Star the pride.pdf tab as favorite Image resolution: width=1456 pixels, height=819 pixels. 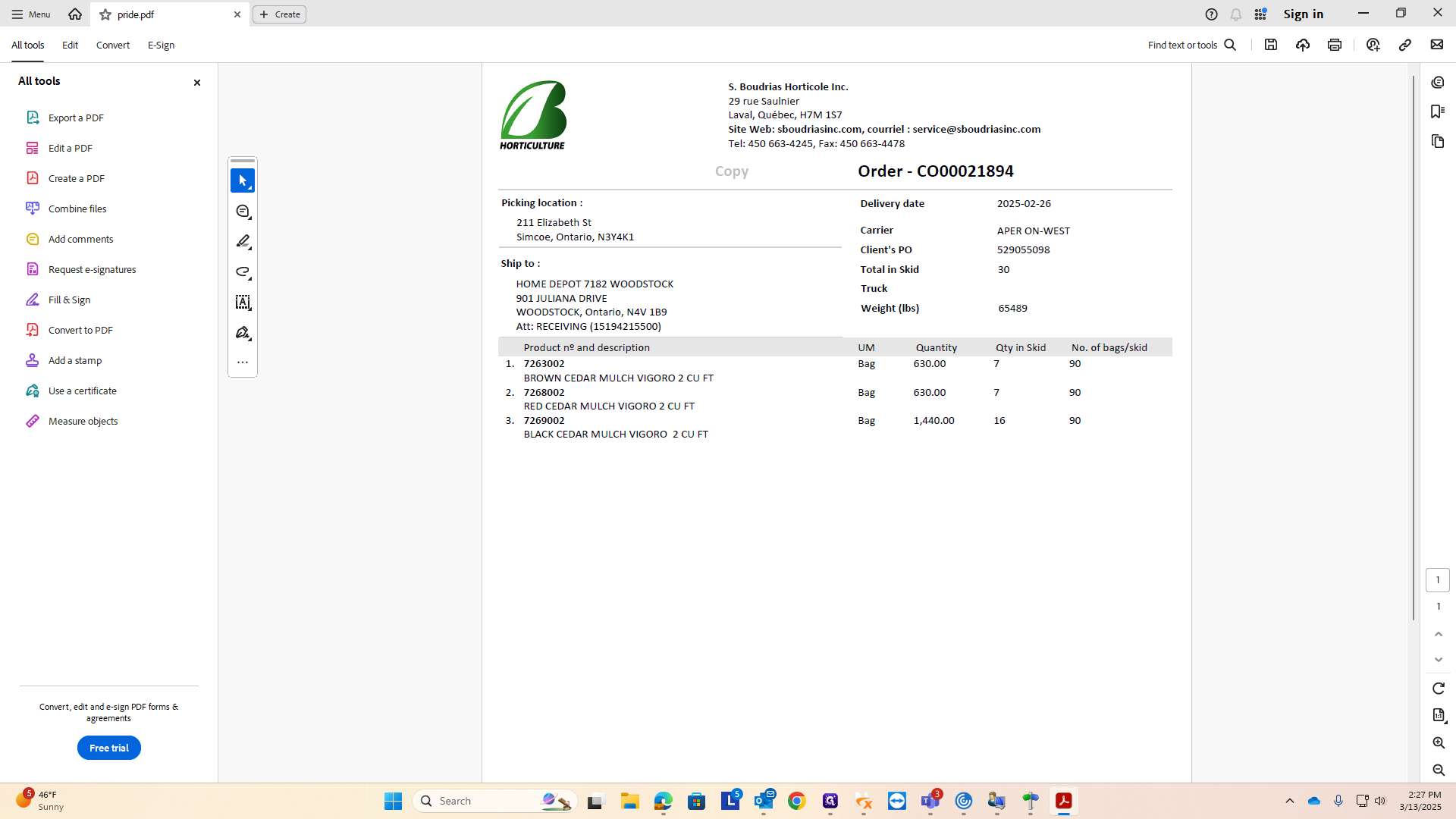coord(105,14)
